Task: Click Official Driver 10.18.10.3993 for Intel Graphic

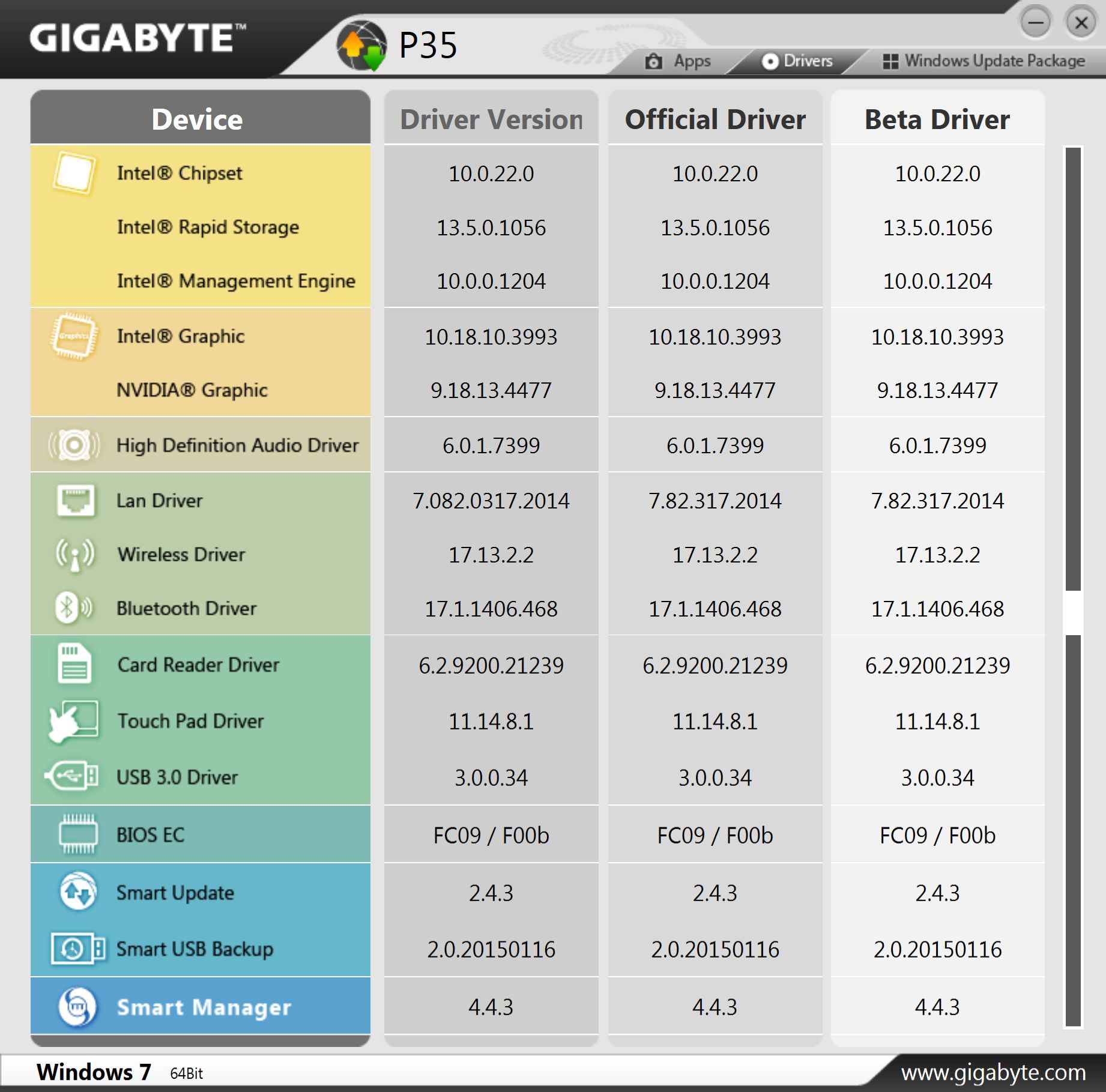Action: coord(715,337)
